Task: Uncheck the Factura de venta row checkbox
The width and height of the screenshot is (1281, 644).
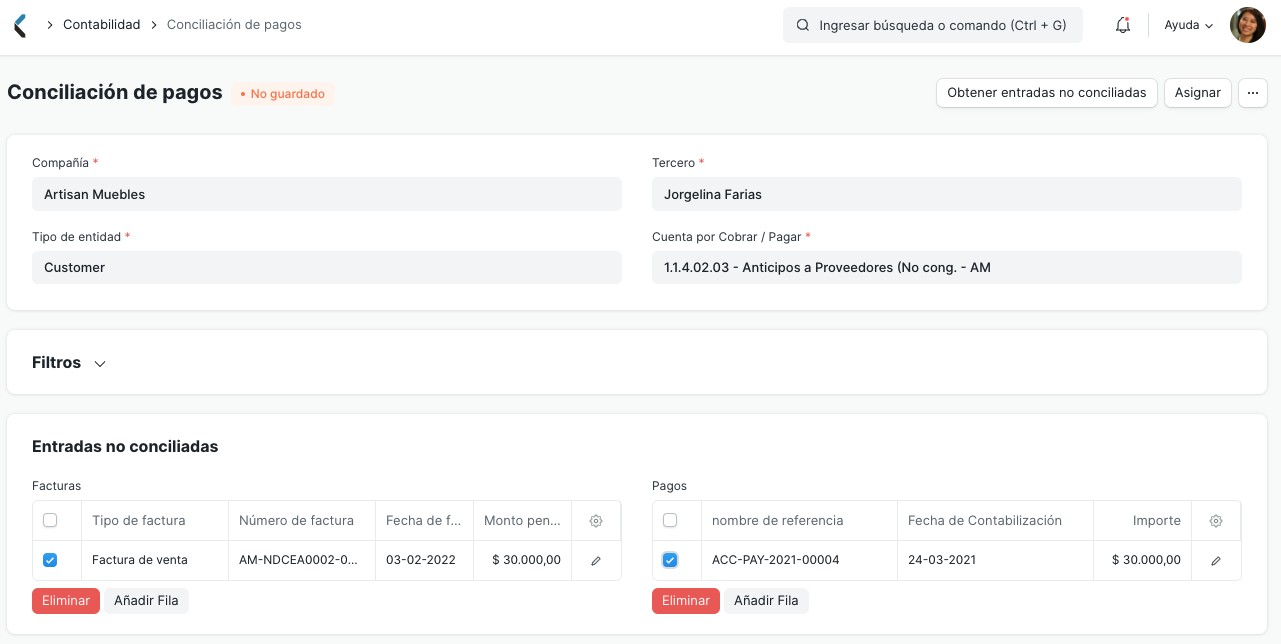Action: (50, 560)
